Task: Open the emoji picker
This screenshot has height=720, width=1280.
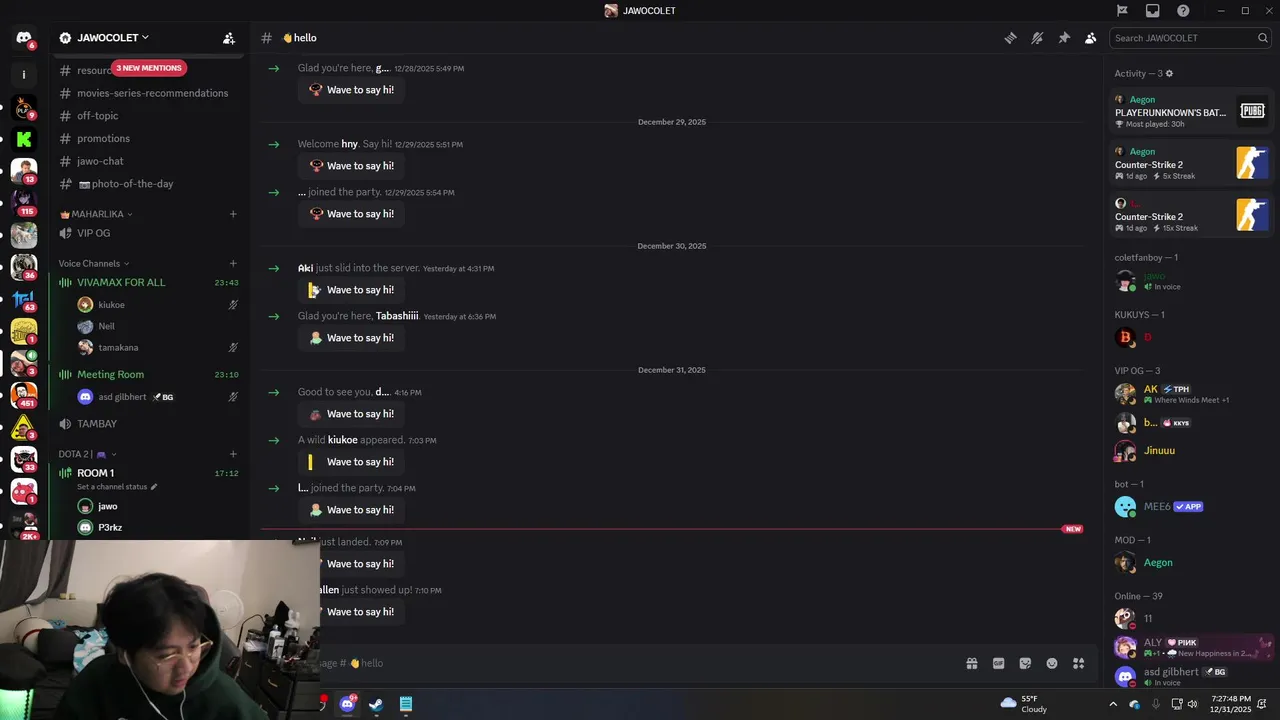Action: 1052,663
